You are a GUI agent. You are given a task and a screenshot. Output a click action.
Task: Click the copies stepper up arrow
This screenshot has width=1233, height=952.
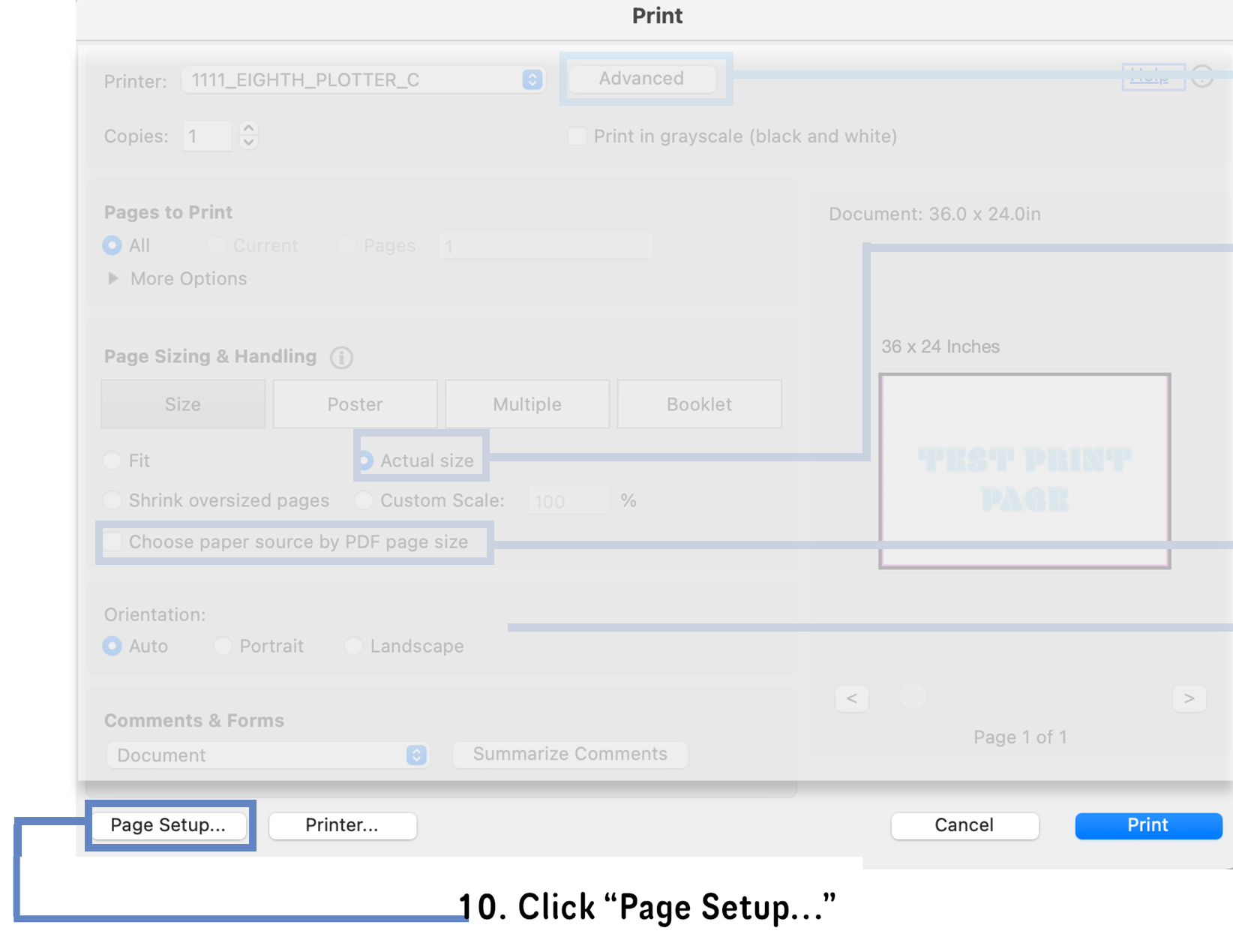click(247, 129)
